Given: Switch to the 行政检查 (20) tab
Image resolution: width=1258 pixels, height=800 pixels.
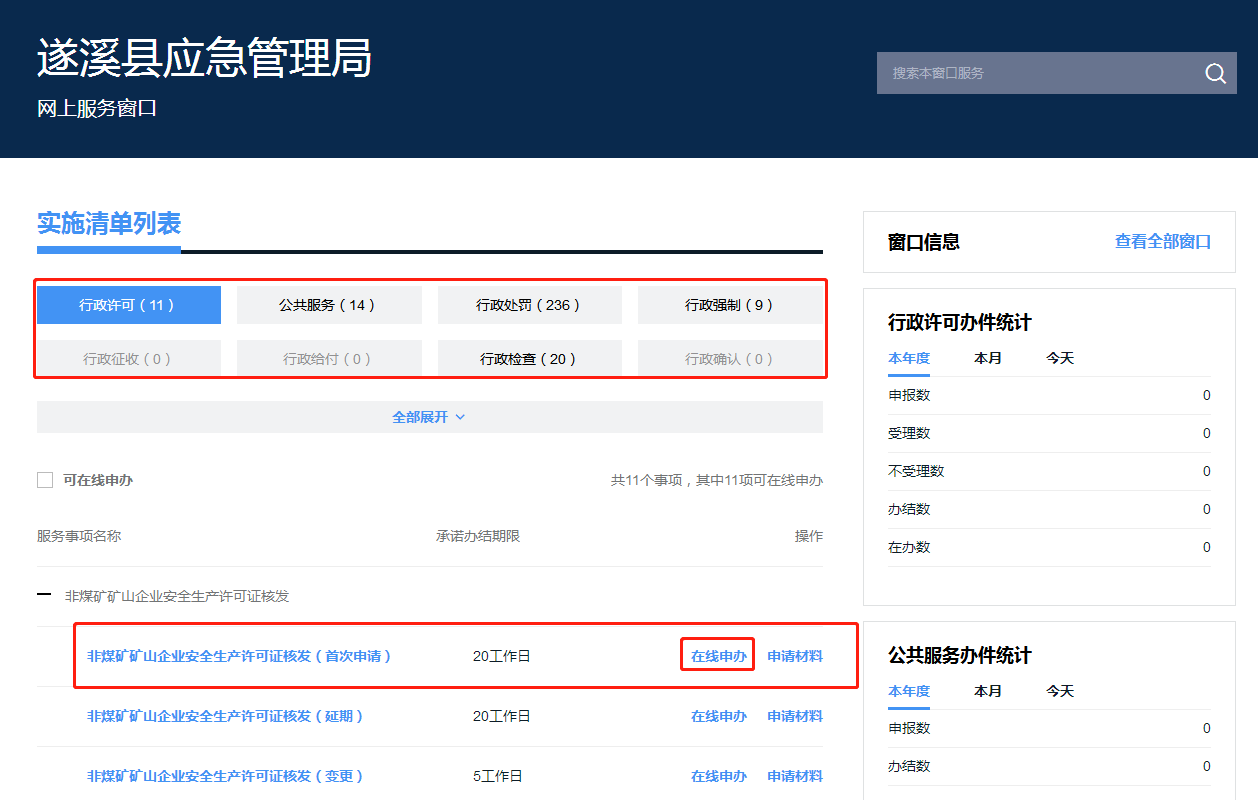Looking at the screenshot, I should (x=529, y=359).
